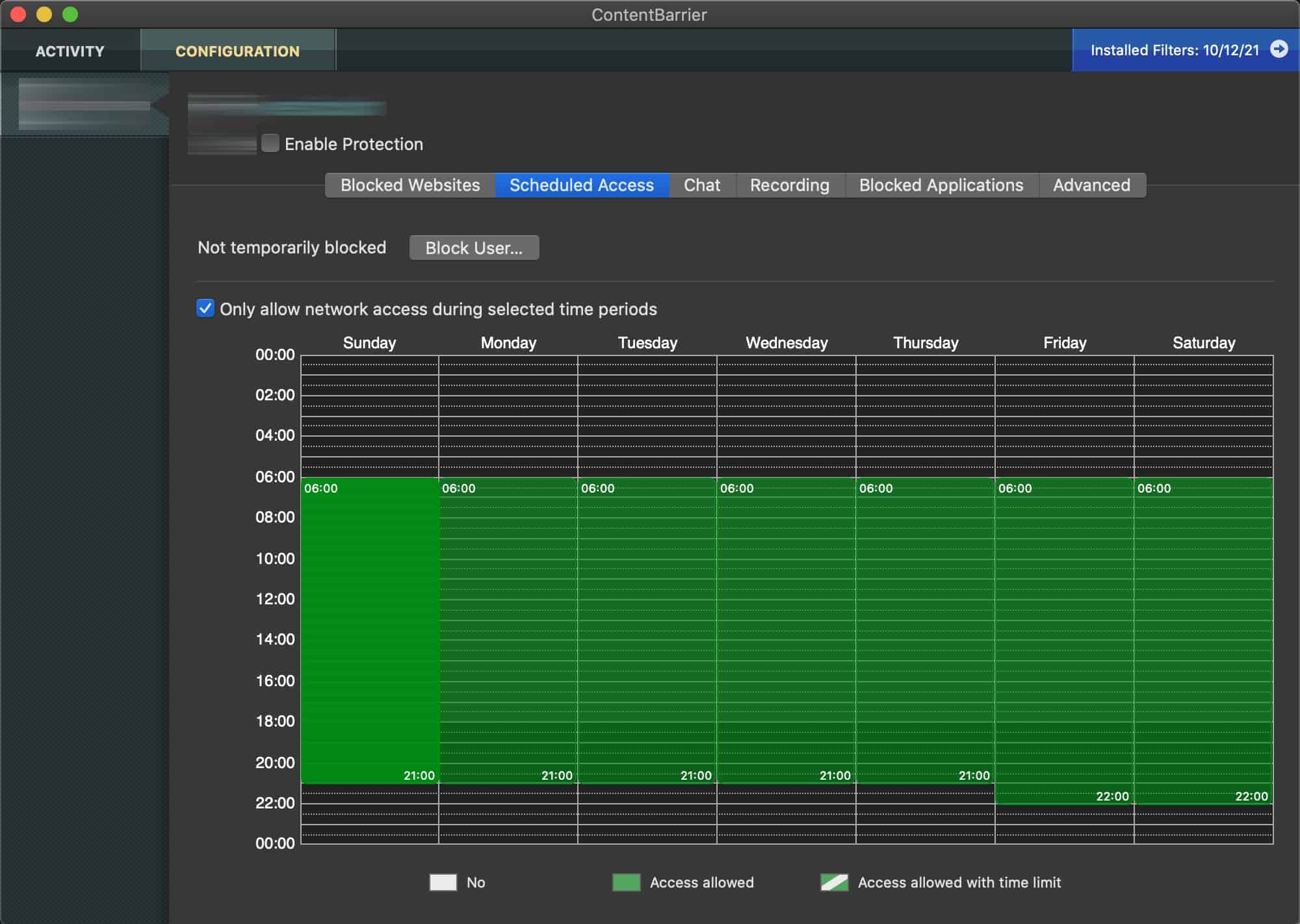Click the Tuesday column header
The image size is (1300, 924).
[647, 342]
